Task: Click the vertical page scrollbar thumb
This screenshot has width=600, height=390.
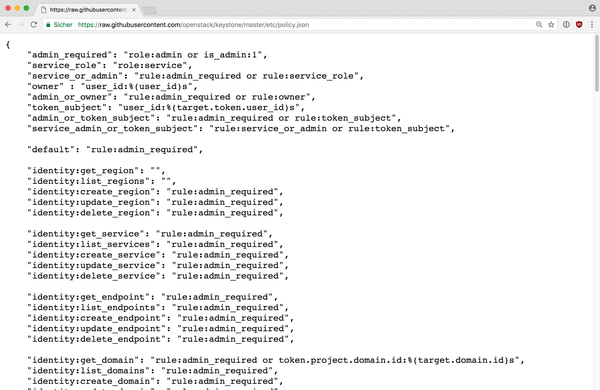Action: click(597, 63)
